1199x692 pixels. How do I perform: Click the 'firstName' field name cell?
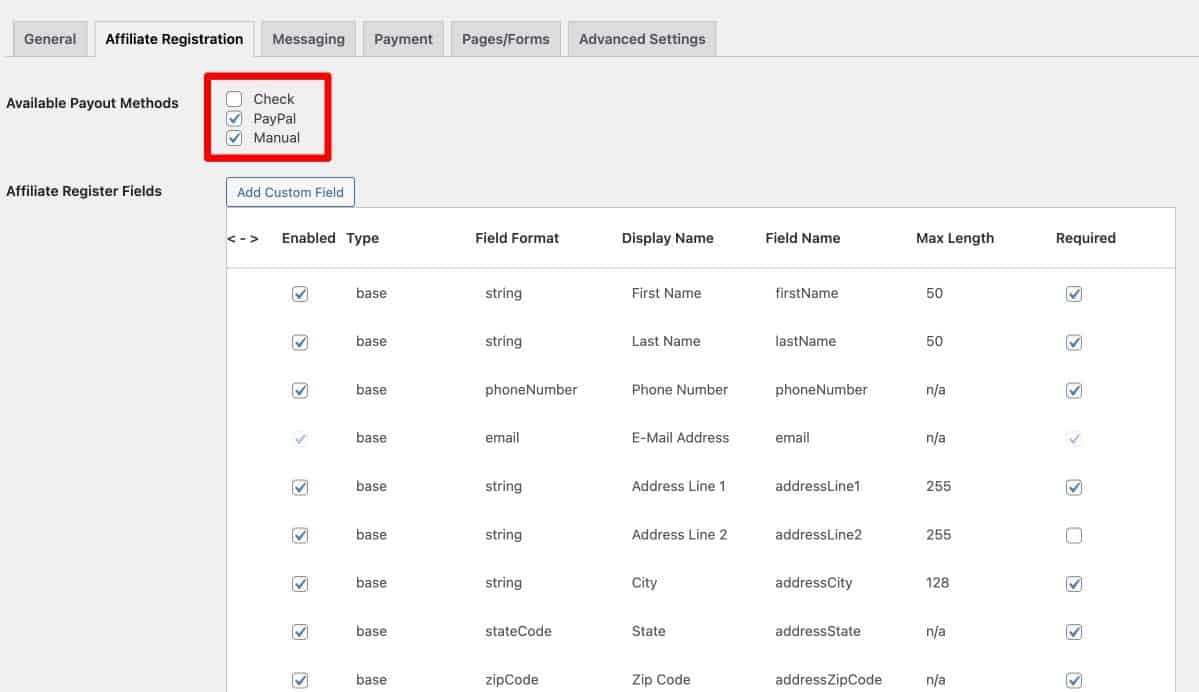[807, 293]
